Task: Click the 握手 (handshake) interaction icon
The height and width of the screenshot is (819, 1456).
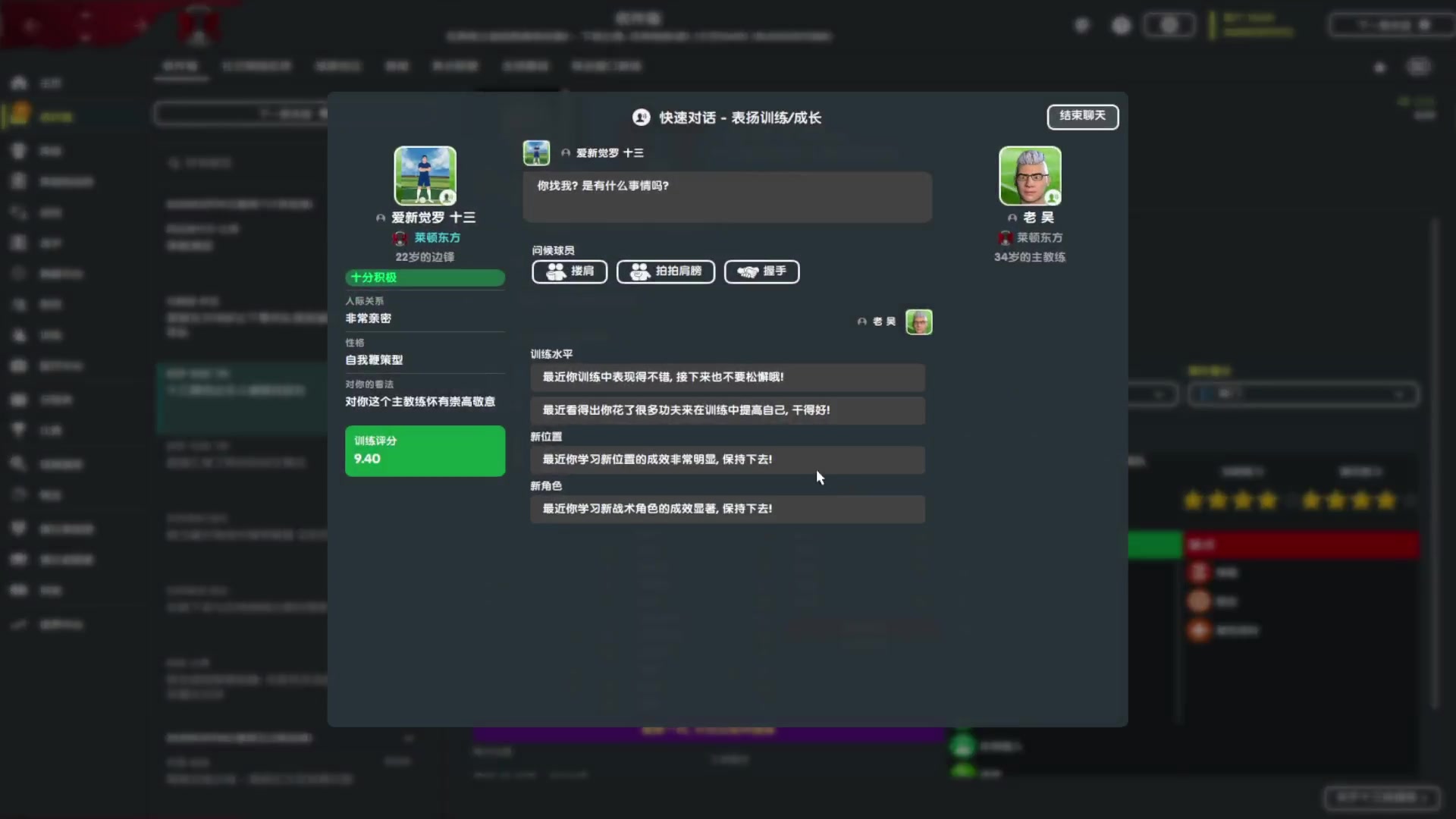Action: [761, 271]
